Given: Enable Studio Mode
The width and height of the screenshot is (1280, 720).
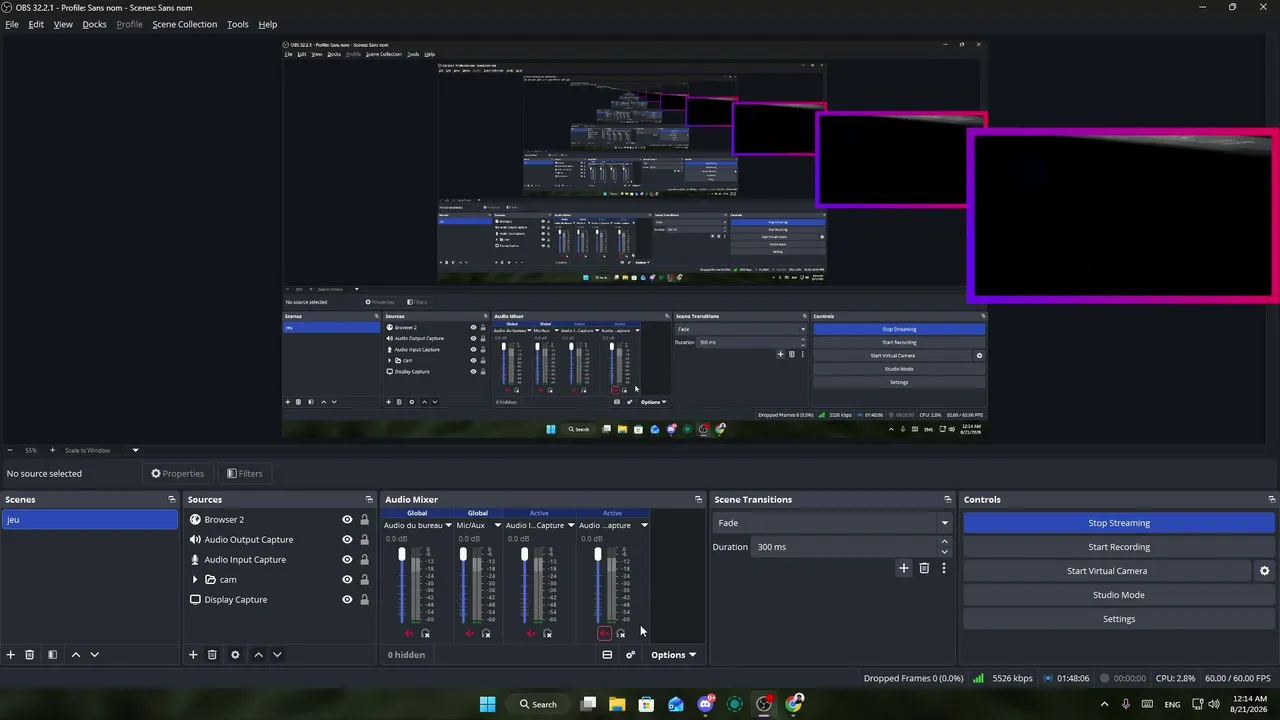Looking at the screenshot, I should 1119,595.
